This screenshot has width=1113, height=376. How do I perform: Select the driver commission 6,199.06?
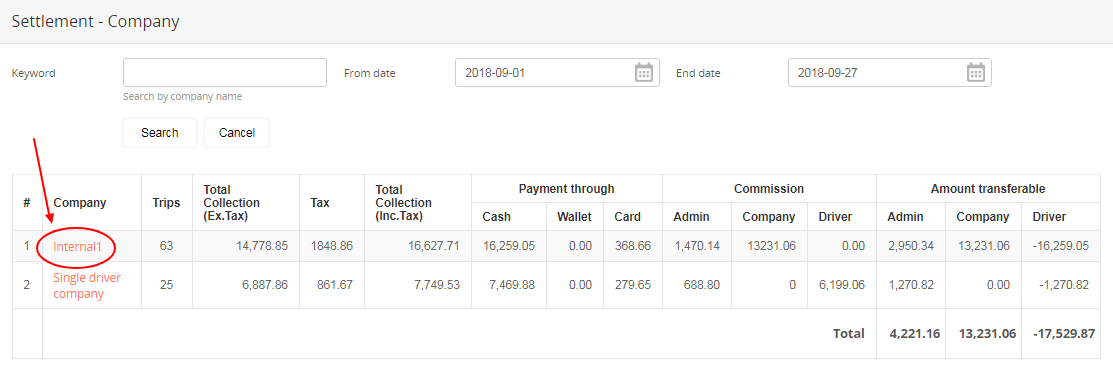point(841,285)
